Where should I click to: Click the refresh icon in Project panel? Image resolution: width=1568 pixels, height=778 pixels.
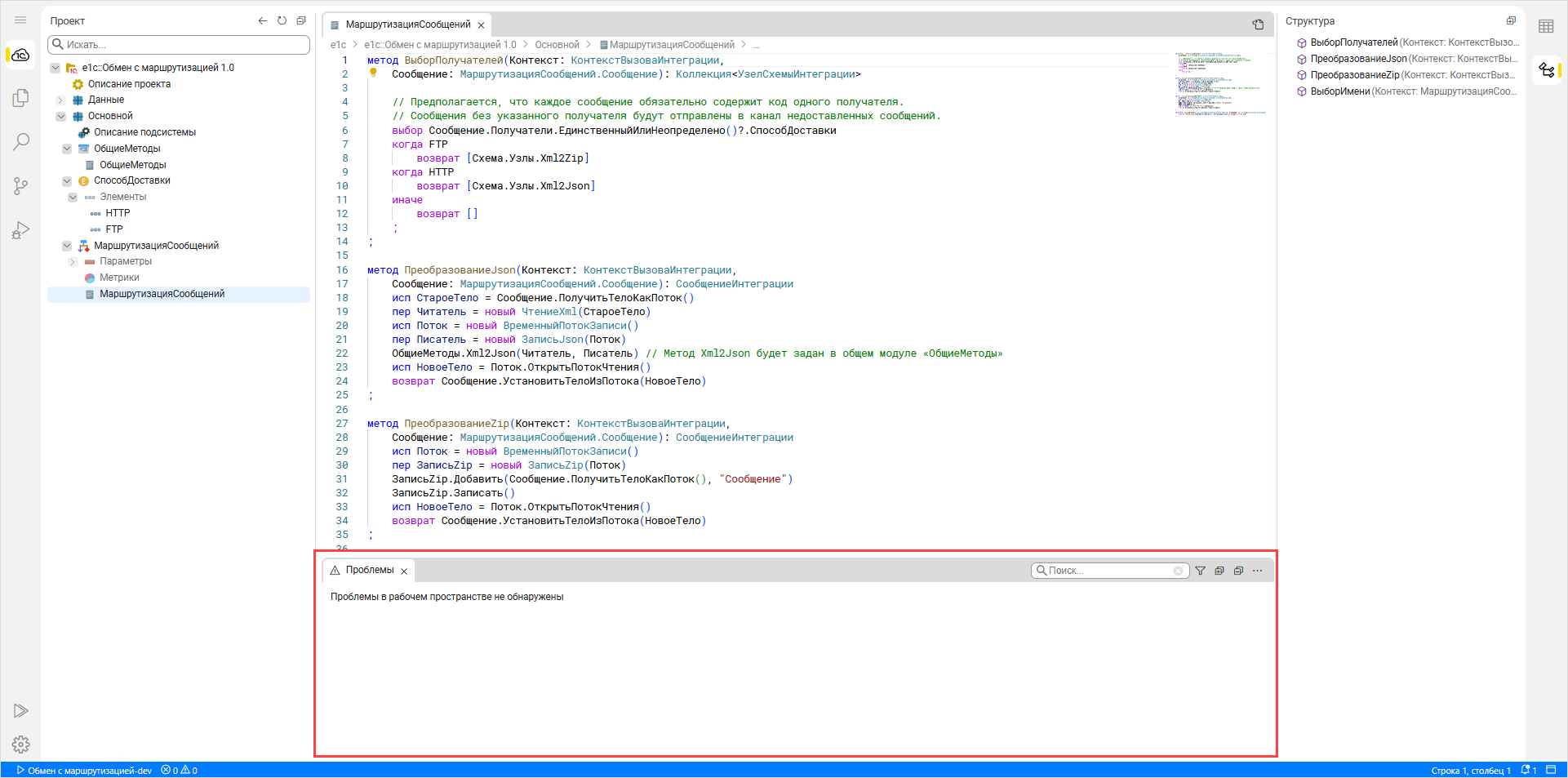click(282, 21)
